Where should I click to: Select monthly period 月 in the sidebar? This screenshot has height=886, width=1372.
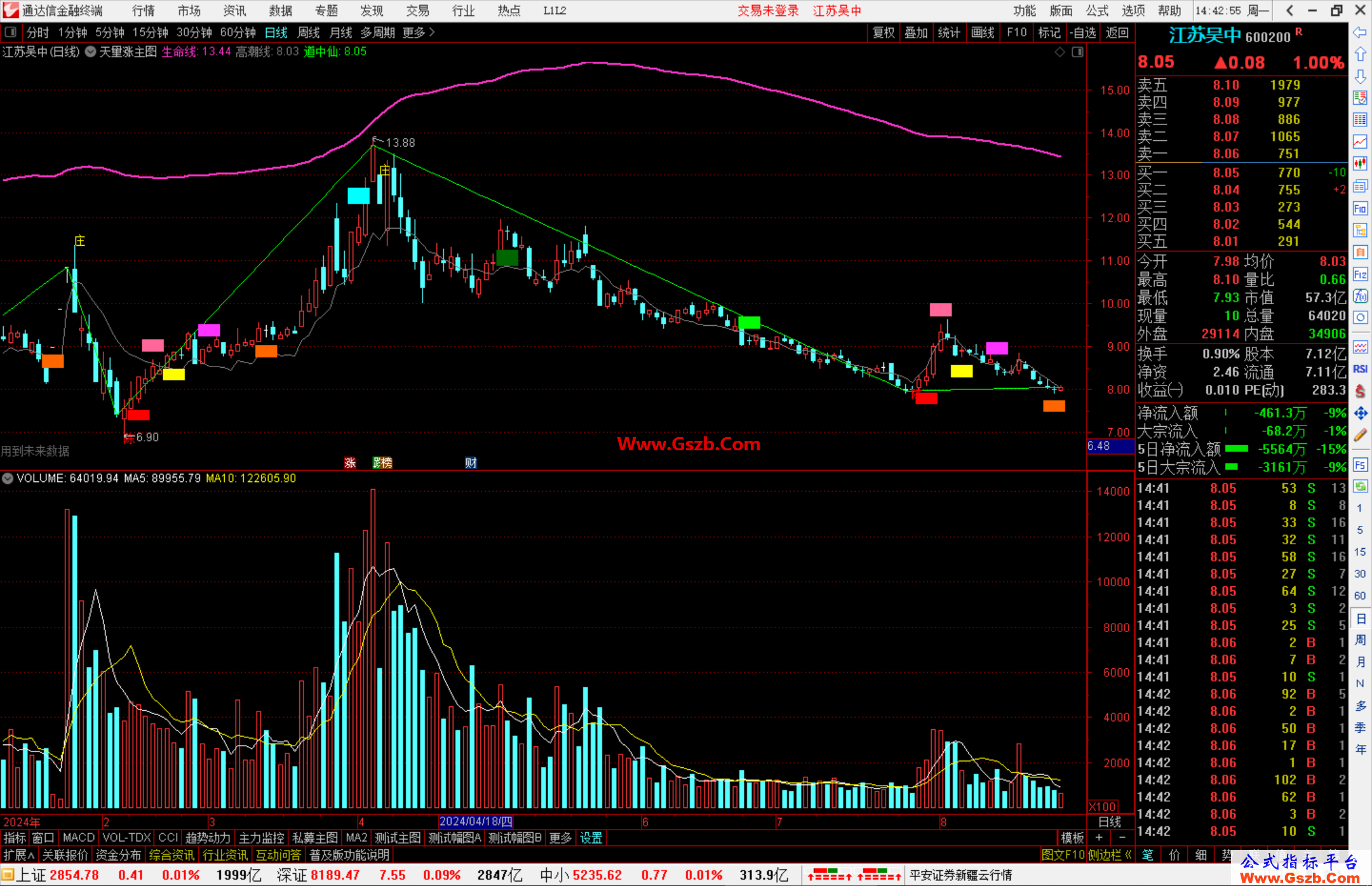click(x=1360, y=662)
